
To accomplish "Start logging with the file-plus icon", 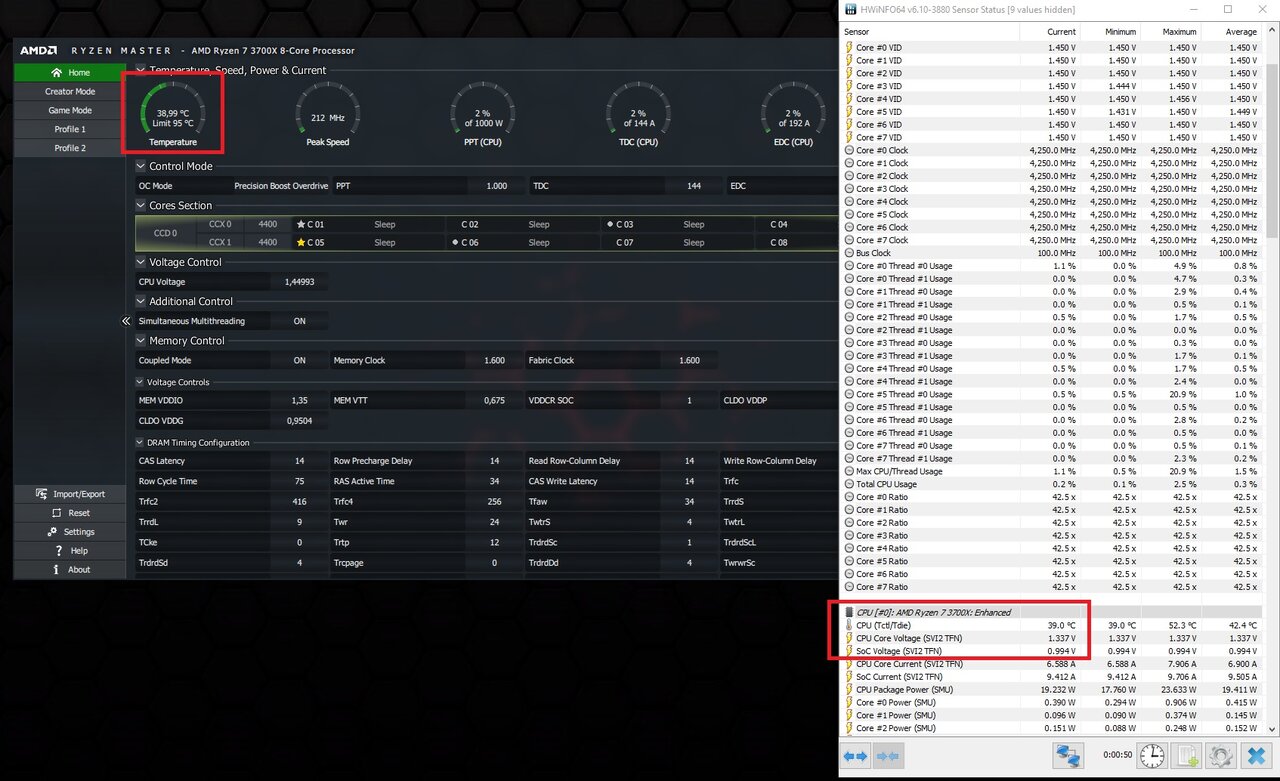I will (x=1187, y=756).
